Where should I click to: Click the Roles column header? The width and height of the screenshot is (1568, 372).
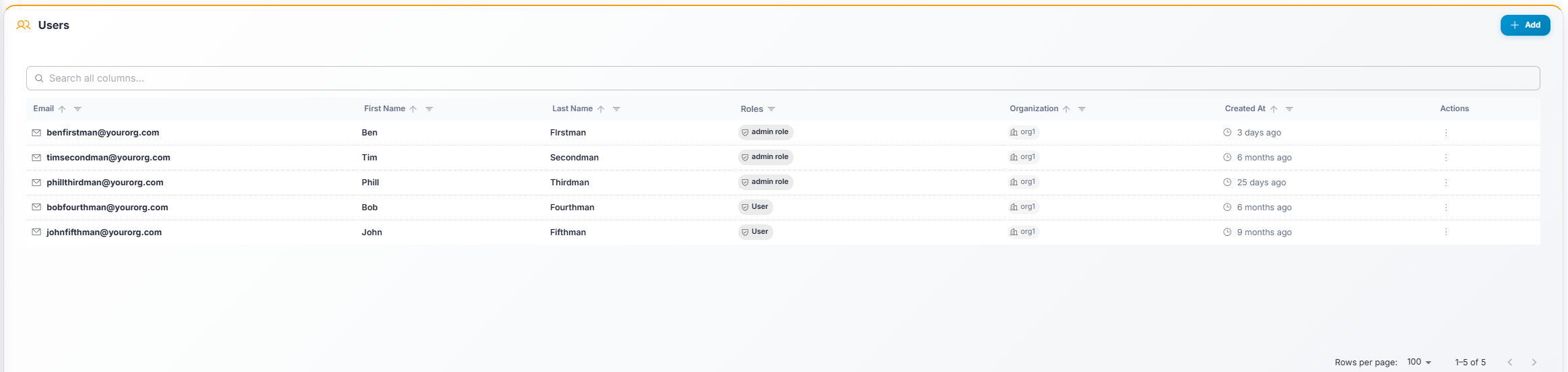click(752, 109)
